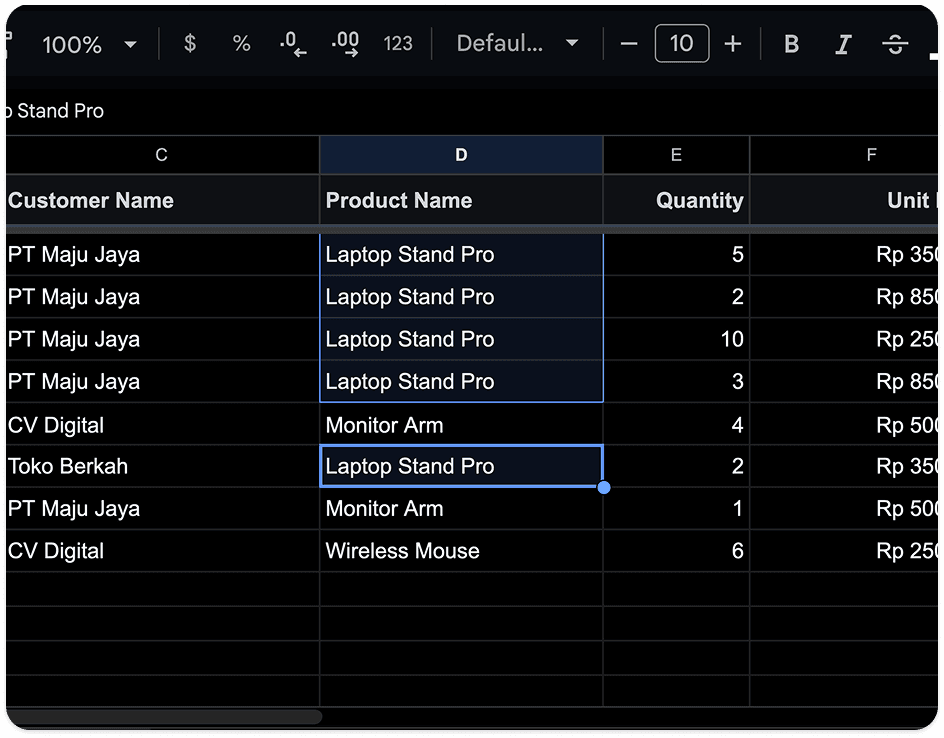This screenshot has height=738, width=944.
Task: Format selection as currency with dollar icon
Action: [190, 43]
